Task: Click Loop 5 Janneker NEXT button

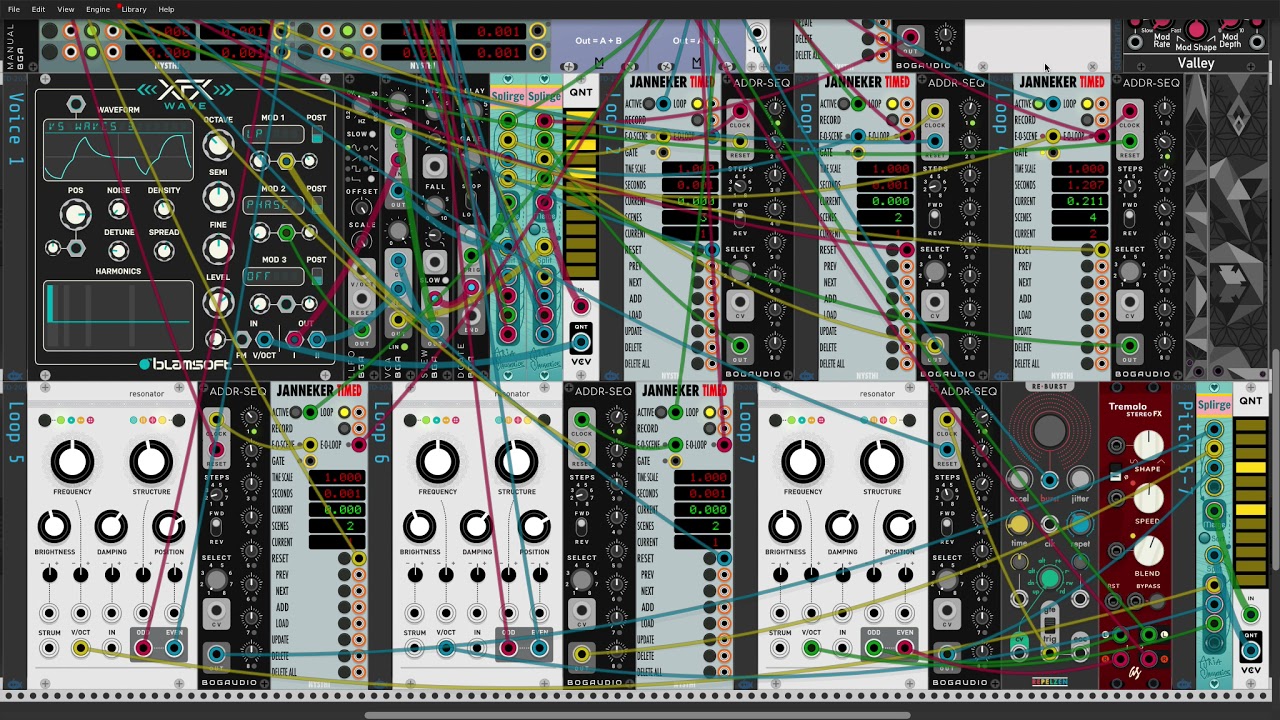Action: click(x=344, y=591)
